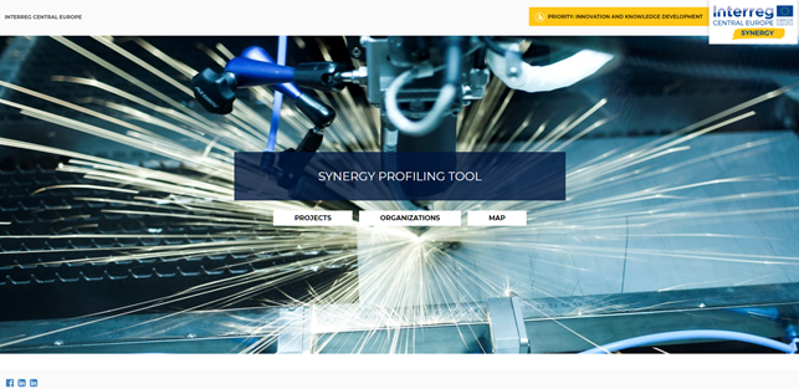This screenshot has height=389, width=799.
Task: Click the Priority: Innovation and Knowledge Development banner
Action: pos(619,16)
